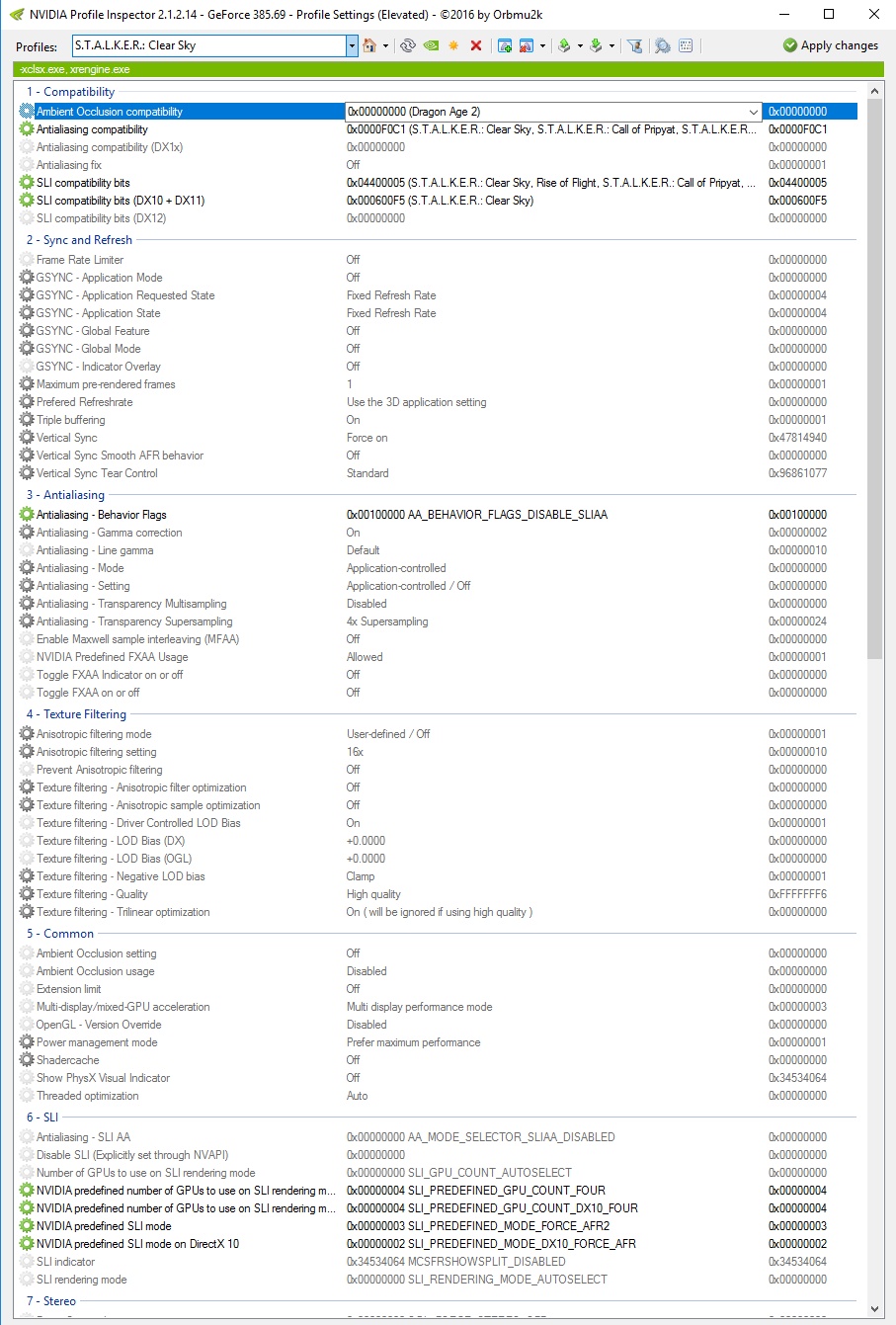Screen dimensions: 896x1325
Task: Click the gear icon beside Vertical Sync
Action: 27,438
